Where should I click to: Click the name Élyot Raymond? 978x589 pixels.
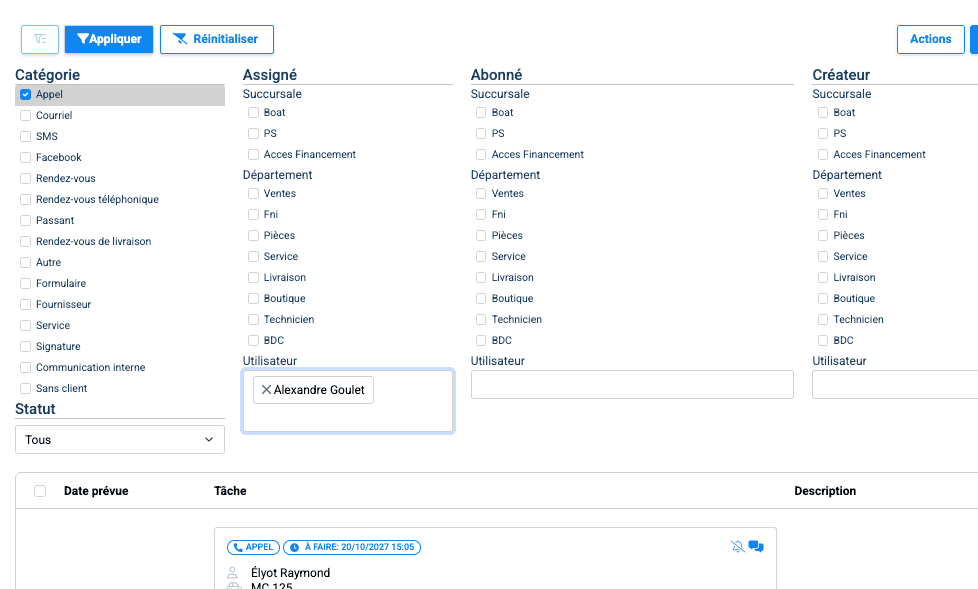[x=290, y=573]
